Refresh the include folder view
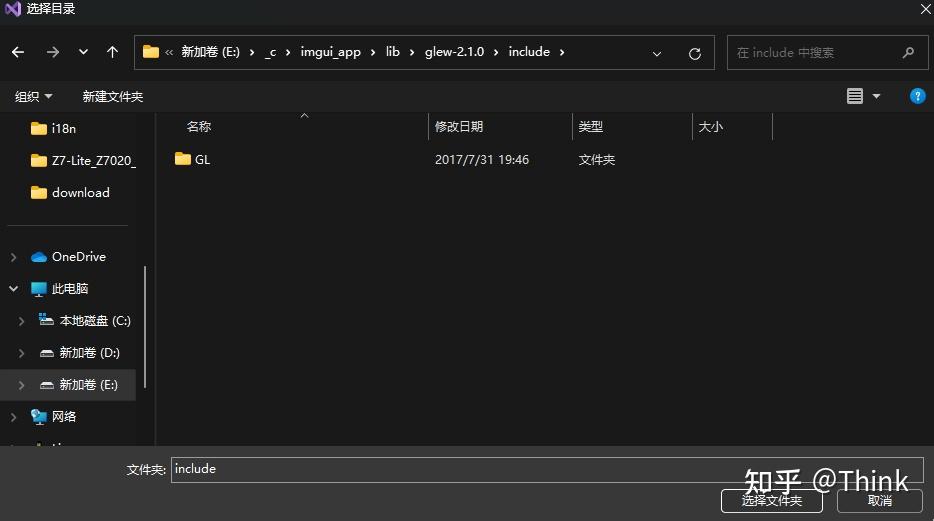This screenshot has height=521, width=934. [695, 54]
